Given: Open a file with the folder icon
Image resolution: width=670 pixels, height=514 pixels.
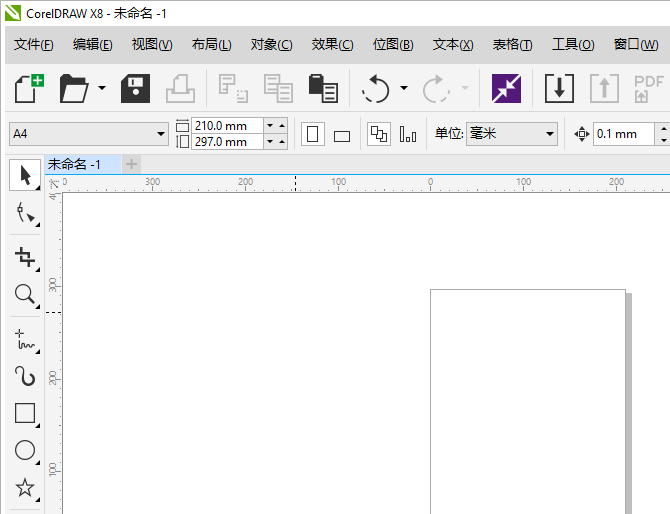Looking at the screenshot, I should pyautogui.click(x=73, y=88).
